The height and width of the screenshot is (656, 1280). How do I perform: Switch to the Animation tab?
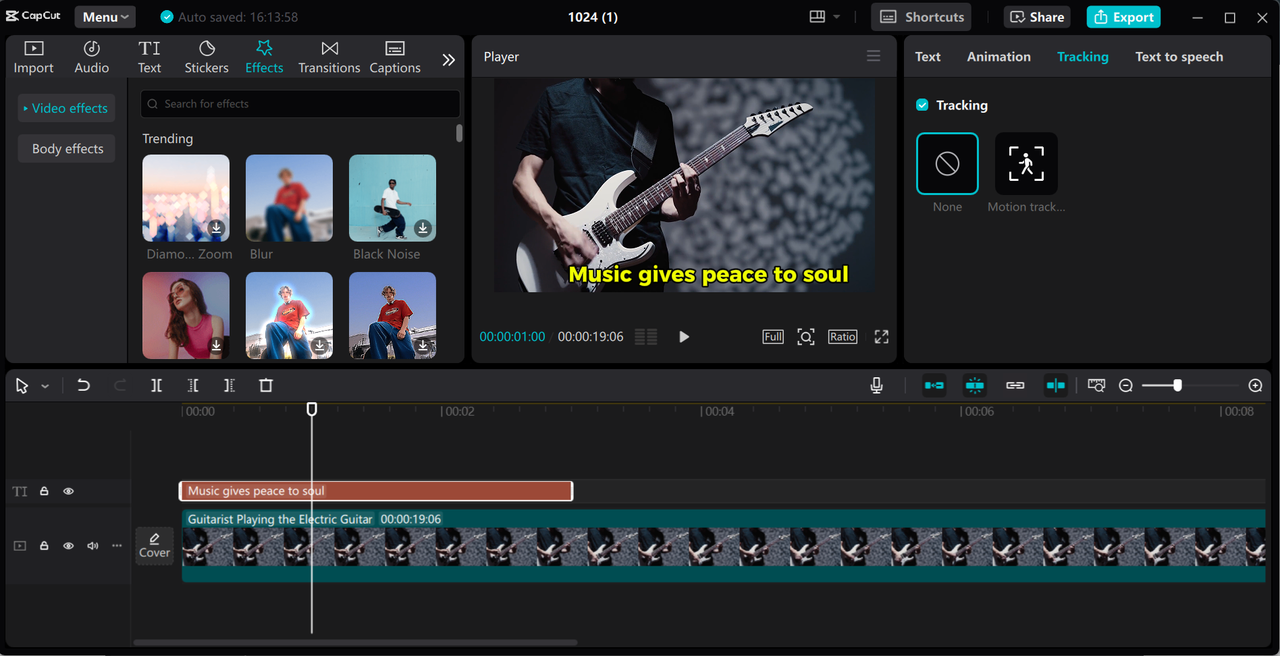999,57
